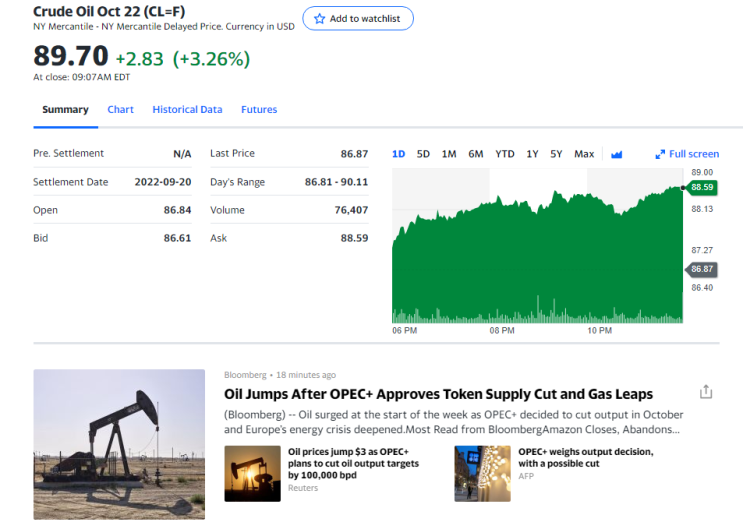This screenshot has height=522, width=743.
Task: Click the AFP story thumbnail with lights
Action: click(482, 473)
